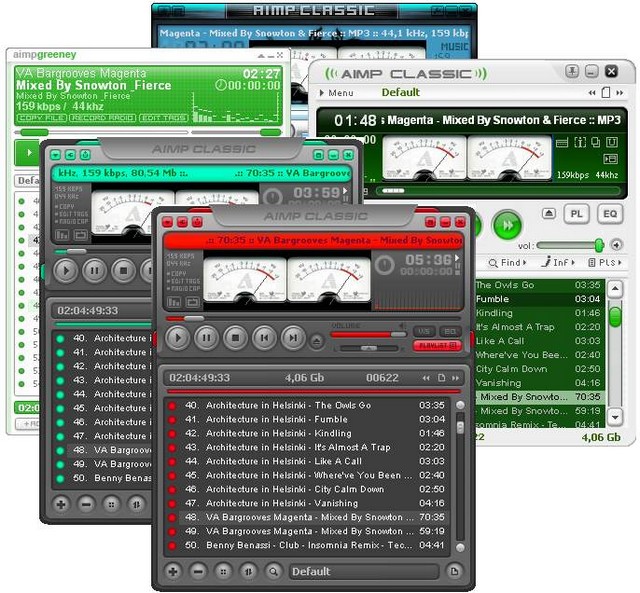The image size is (640, 593).
Task: Open the search magnifier in red playlist toolbar
Action: tap(273, 572)
